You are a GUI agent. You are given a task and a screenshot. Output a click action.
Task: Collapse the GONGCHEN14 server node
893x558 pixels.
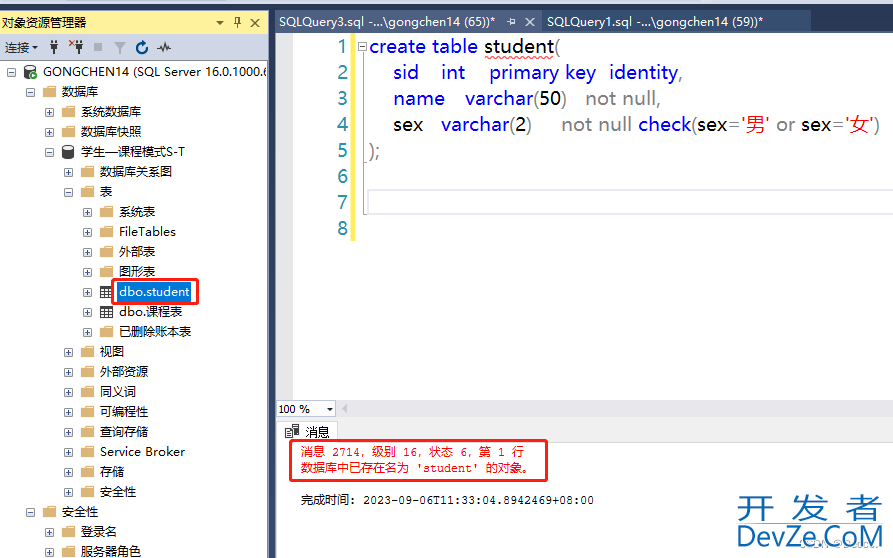coord(12,72)
